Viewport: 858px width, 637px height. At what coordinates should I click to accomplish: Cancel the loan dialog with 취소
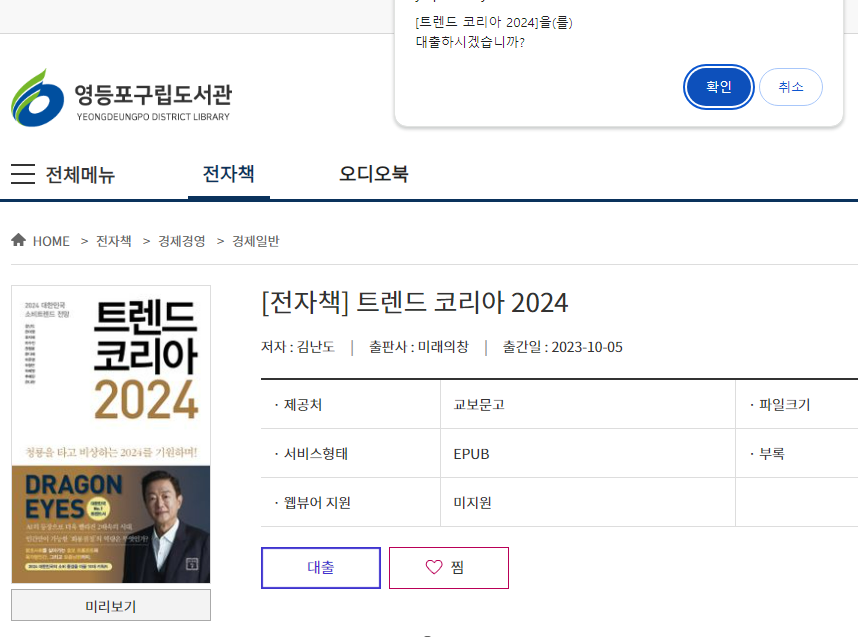[791, 87]
